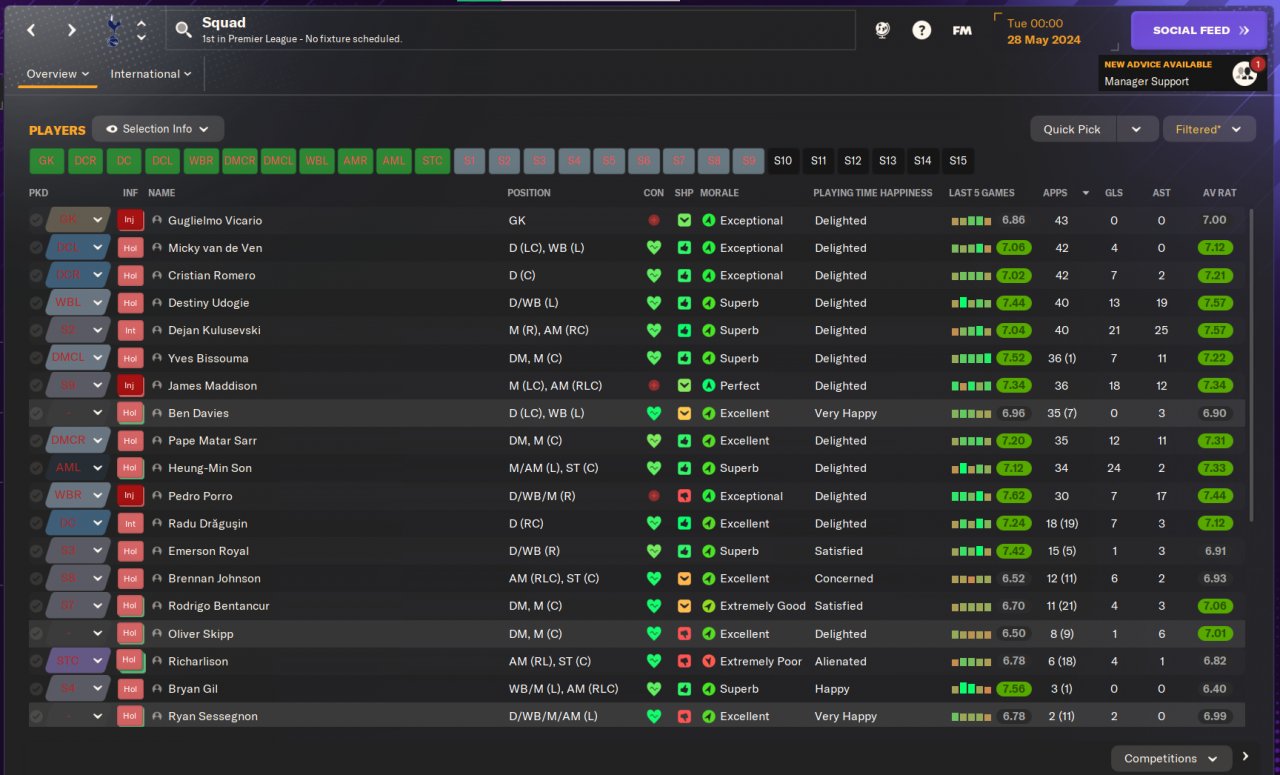Open the help question mark icon
Screen dimensions: 1280x775
point(922,30)
